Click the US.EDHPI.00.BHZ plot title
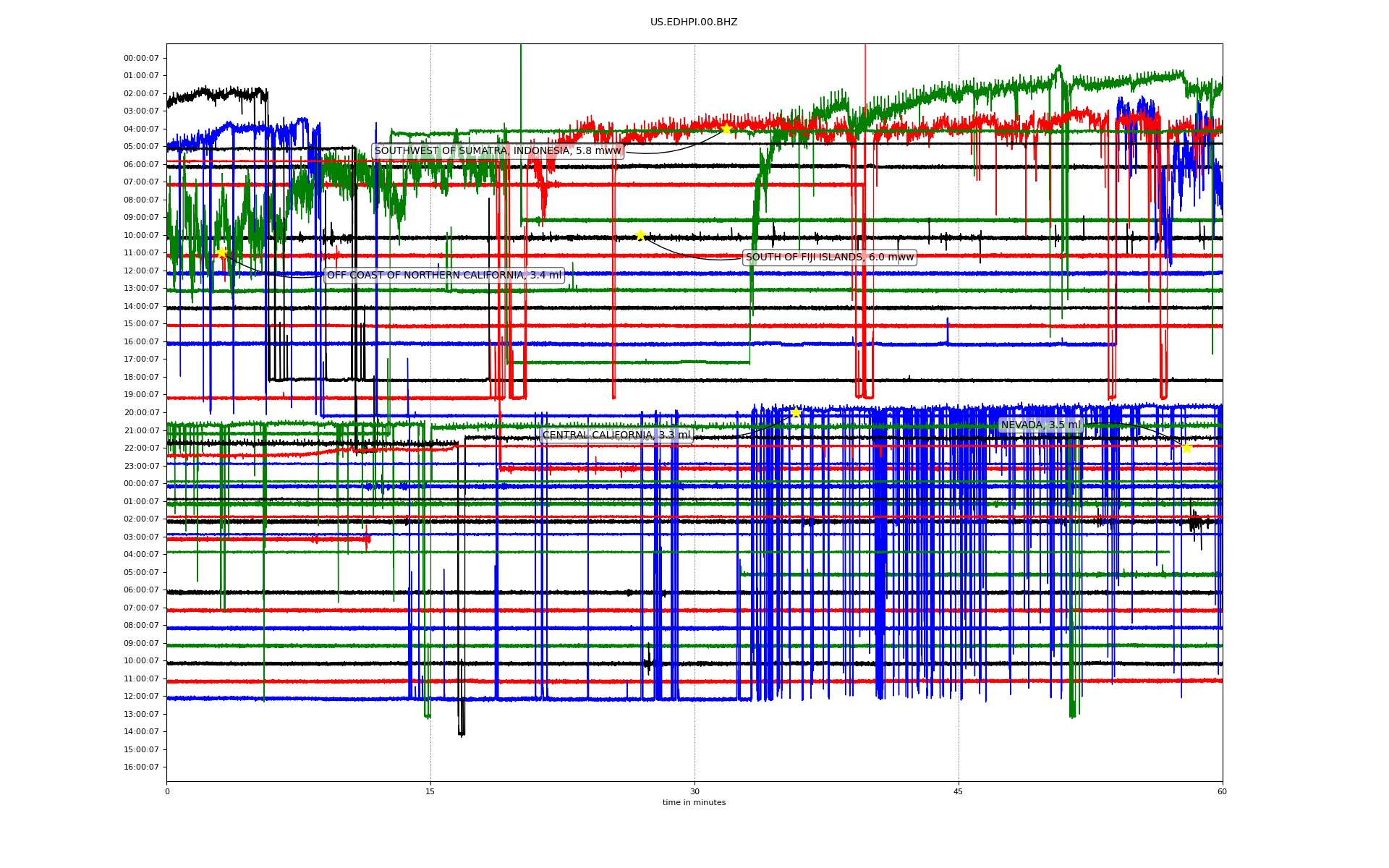Image resolution: width=1389 pixels, height=868 pixels. pyautogui.click(x=694, y=22)
